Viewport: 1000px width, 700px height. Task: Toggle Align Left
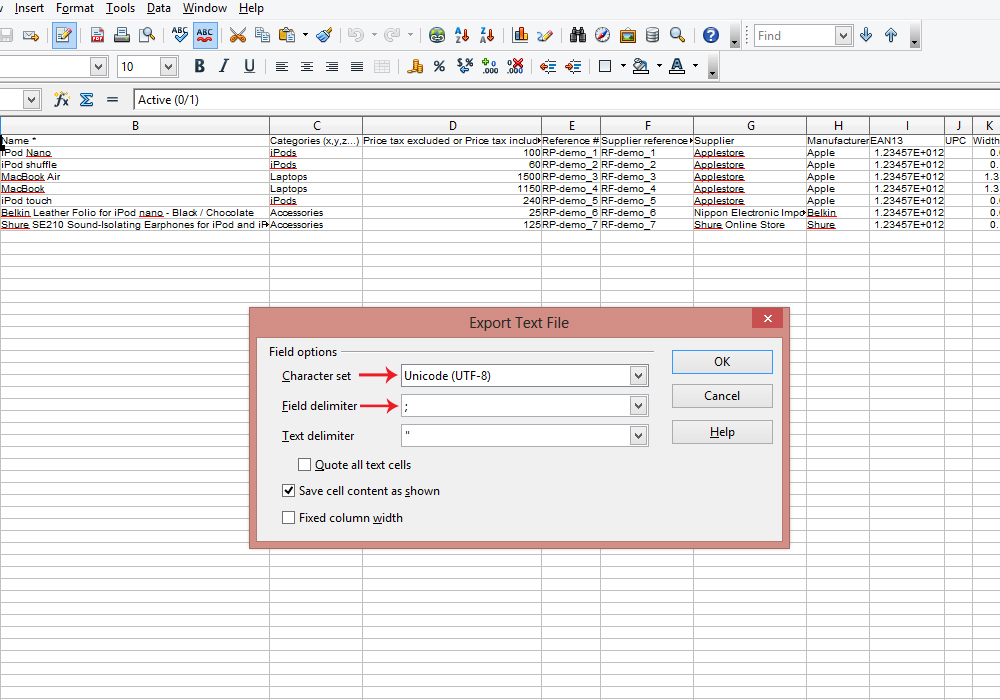click(281, 66)
